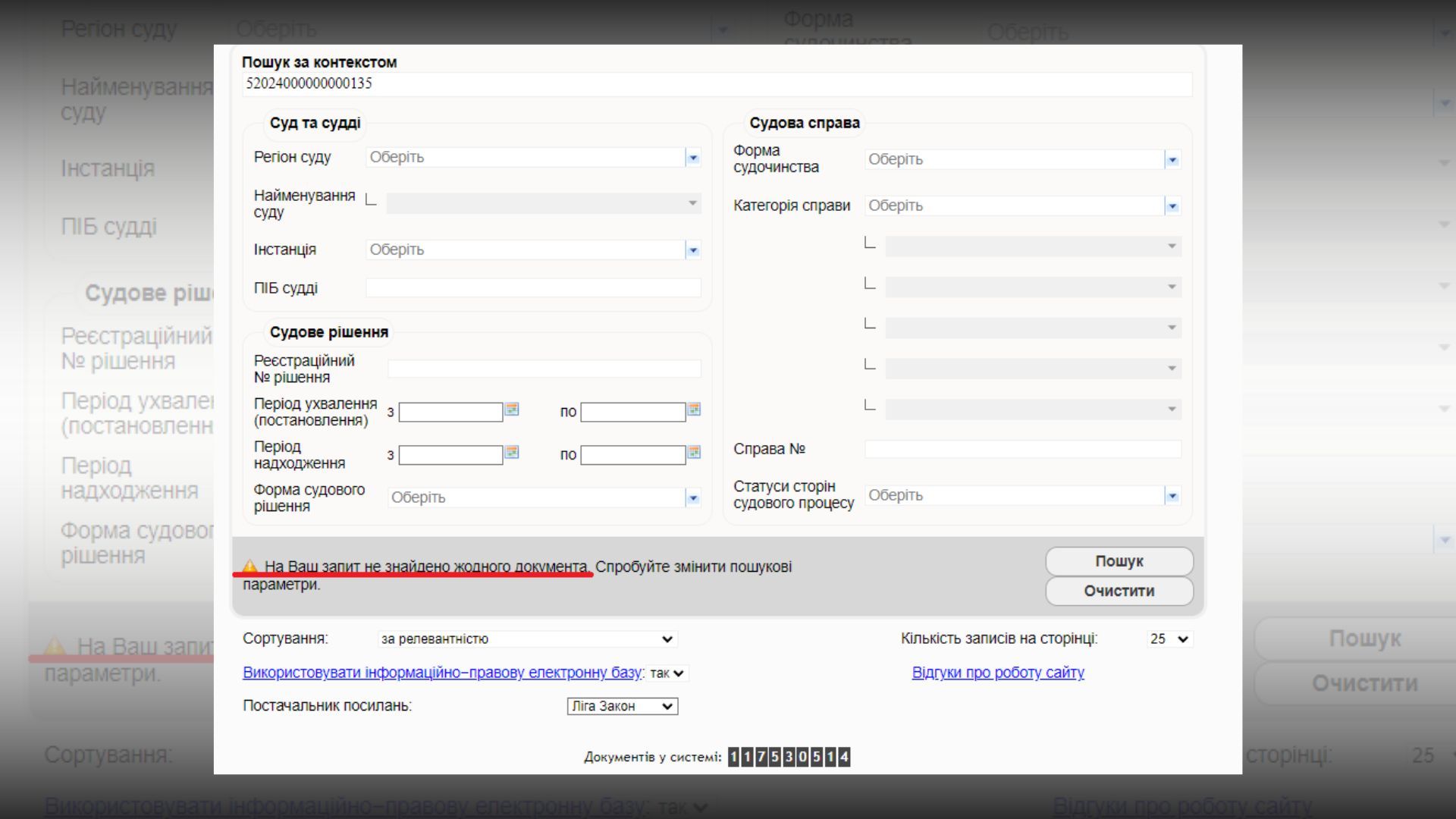Open calendar for receipt period start date
Image resolution: width=1456 pixels, height=819 pixels.
(x=512, y=453)
